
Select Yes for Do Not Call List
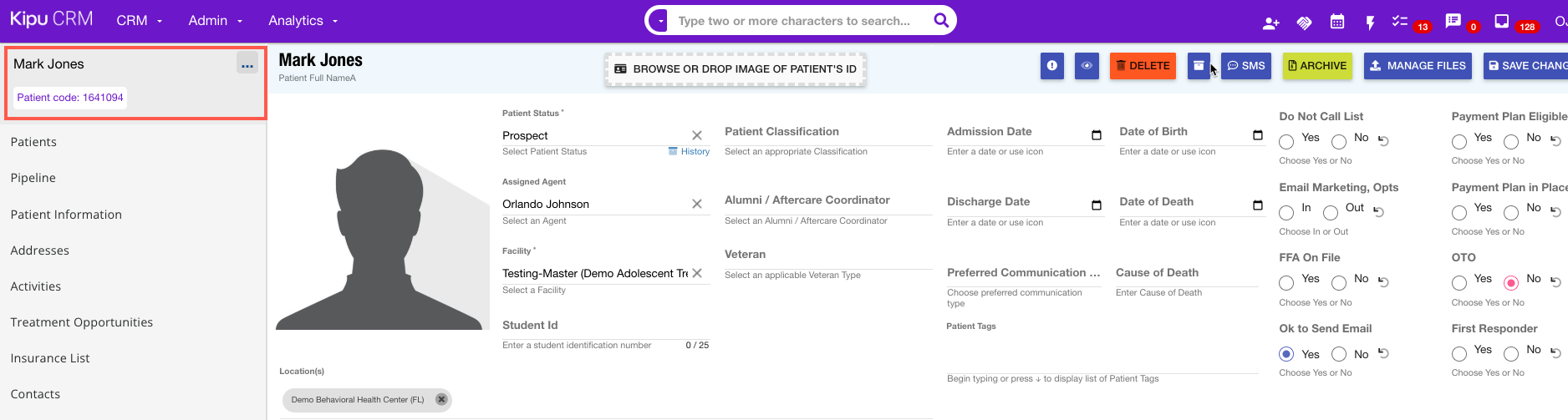[x=1286, y=142]
